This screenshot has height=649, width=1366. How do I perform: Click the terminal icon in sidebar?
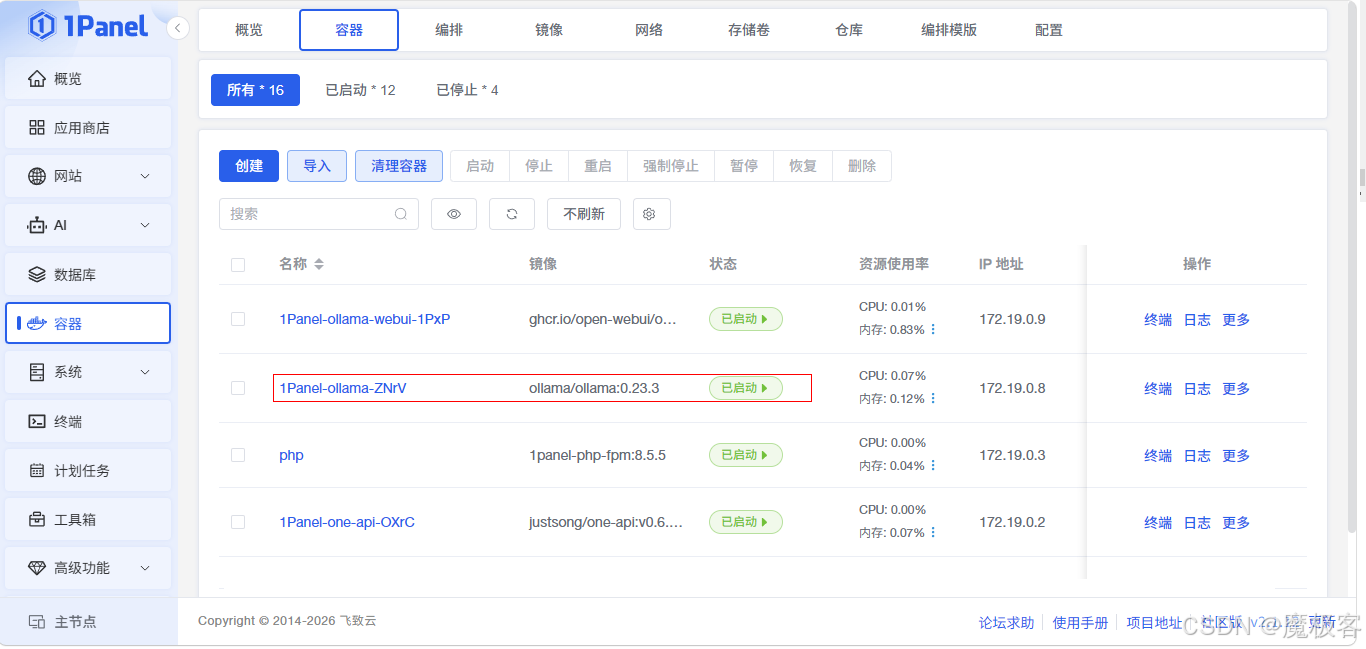(x=37, y=421)
